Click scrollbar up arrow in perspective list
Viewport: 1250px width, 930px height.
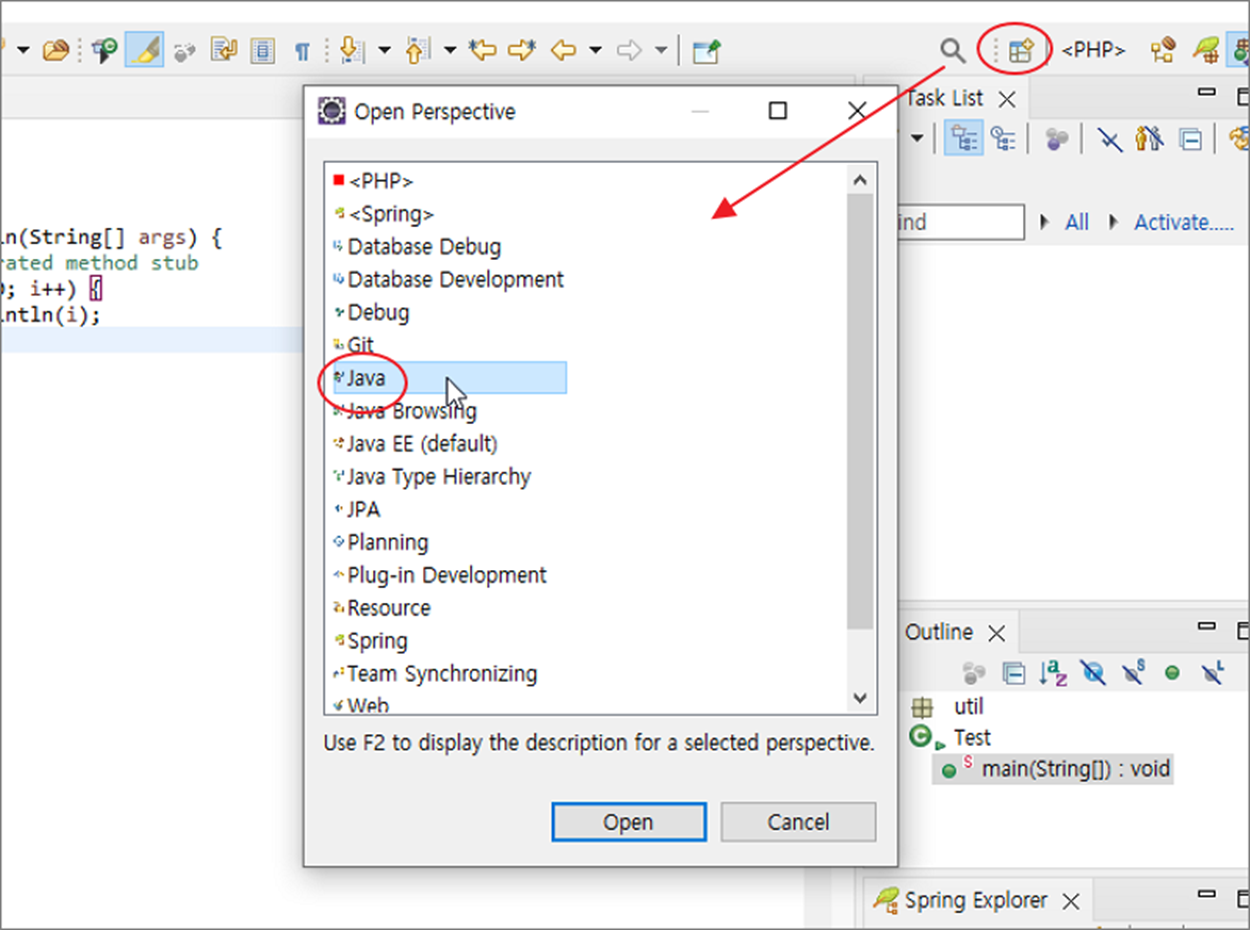coord(860,180)
